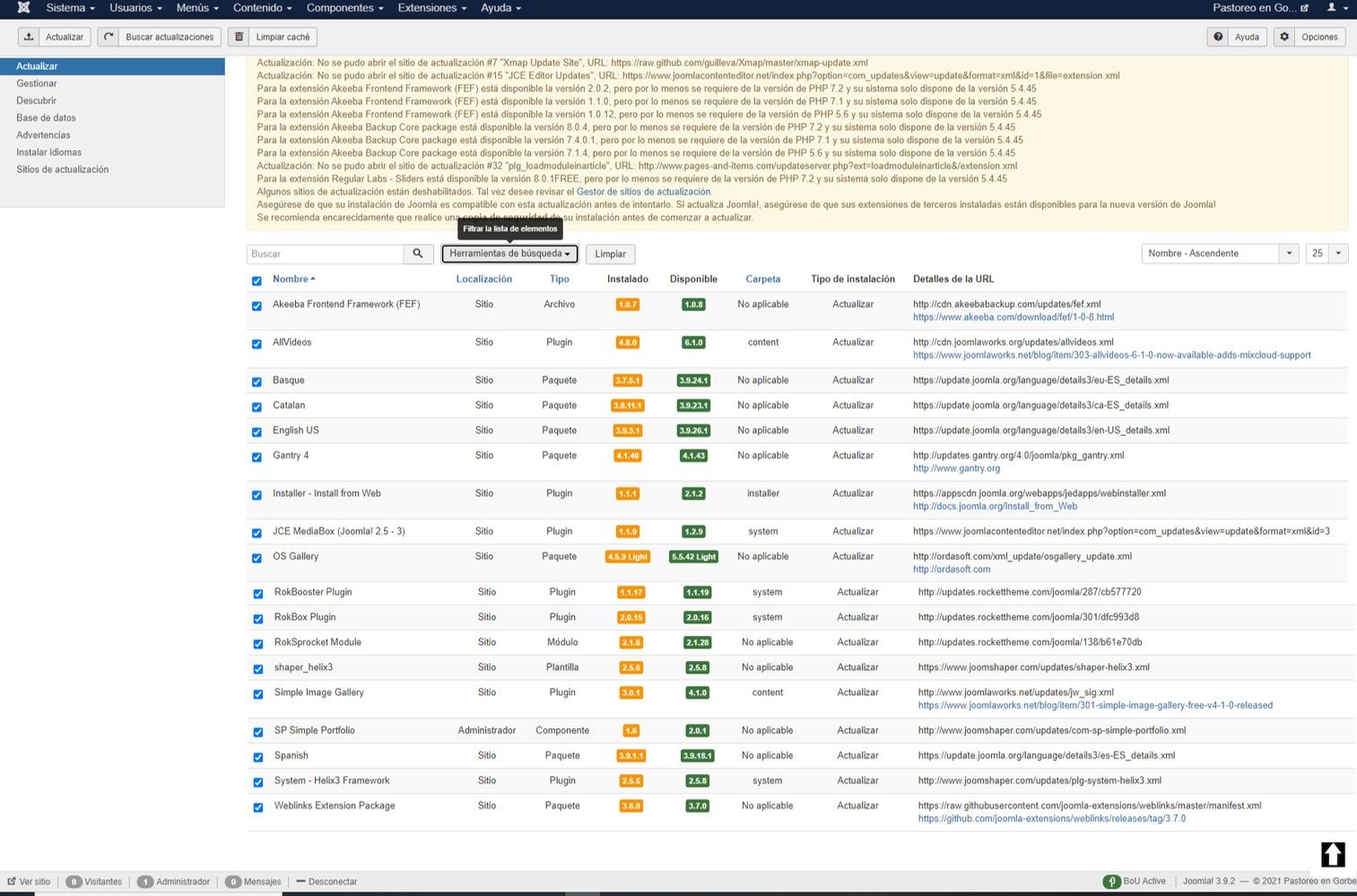1357x896 pixels.
Task: Open the akeeba.com fef download link
Action: click(x=1013, y=317)
